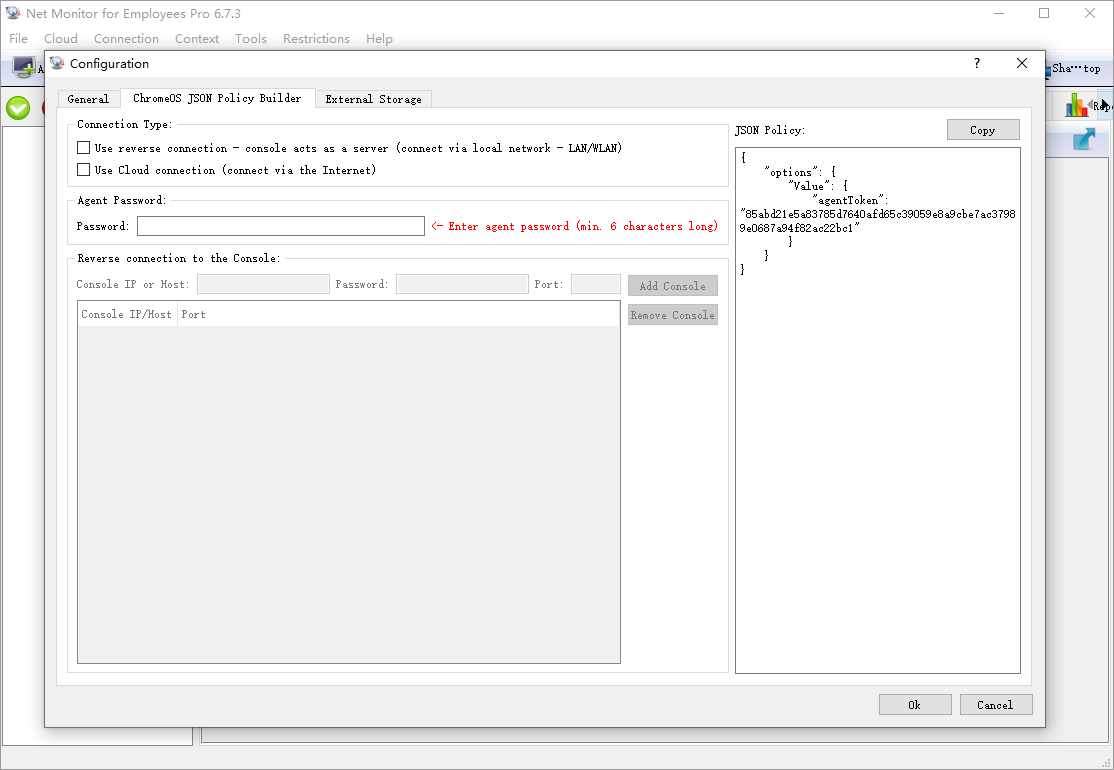1114x770 pixels.
Task: Click the Console IP or Host field
Action: [x=263, y=284]
